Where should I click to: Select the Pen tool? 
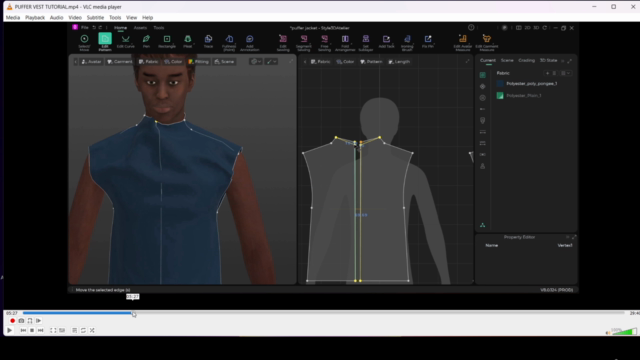(146, 42)
